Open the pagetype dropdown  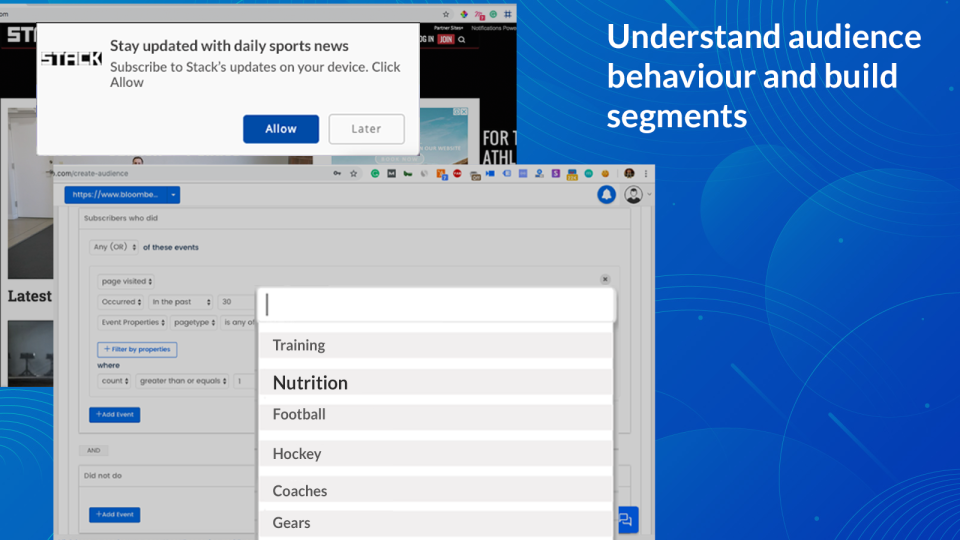(x=193, y=323)
